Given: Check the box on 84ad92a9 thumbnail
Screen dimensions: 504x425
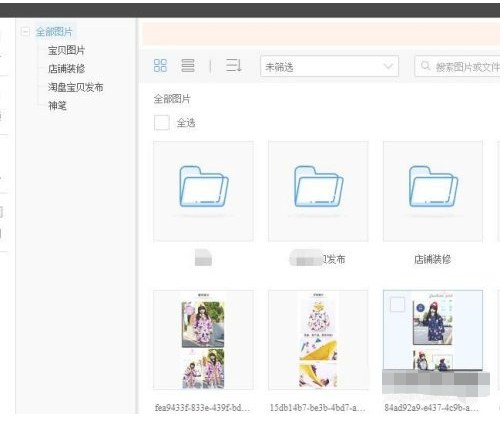Looking at the screenshot, I should 397,304.
